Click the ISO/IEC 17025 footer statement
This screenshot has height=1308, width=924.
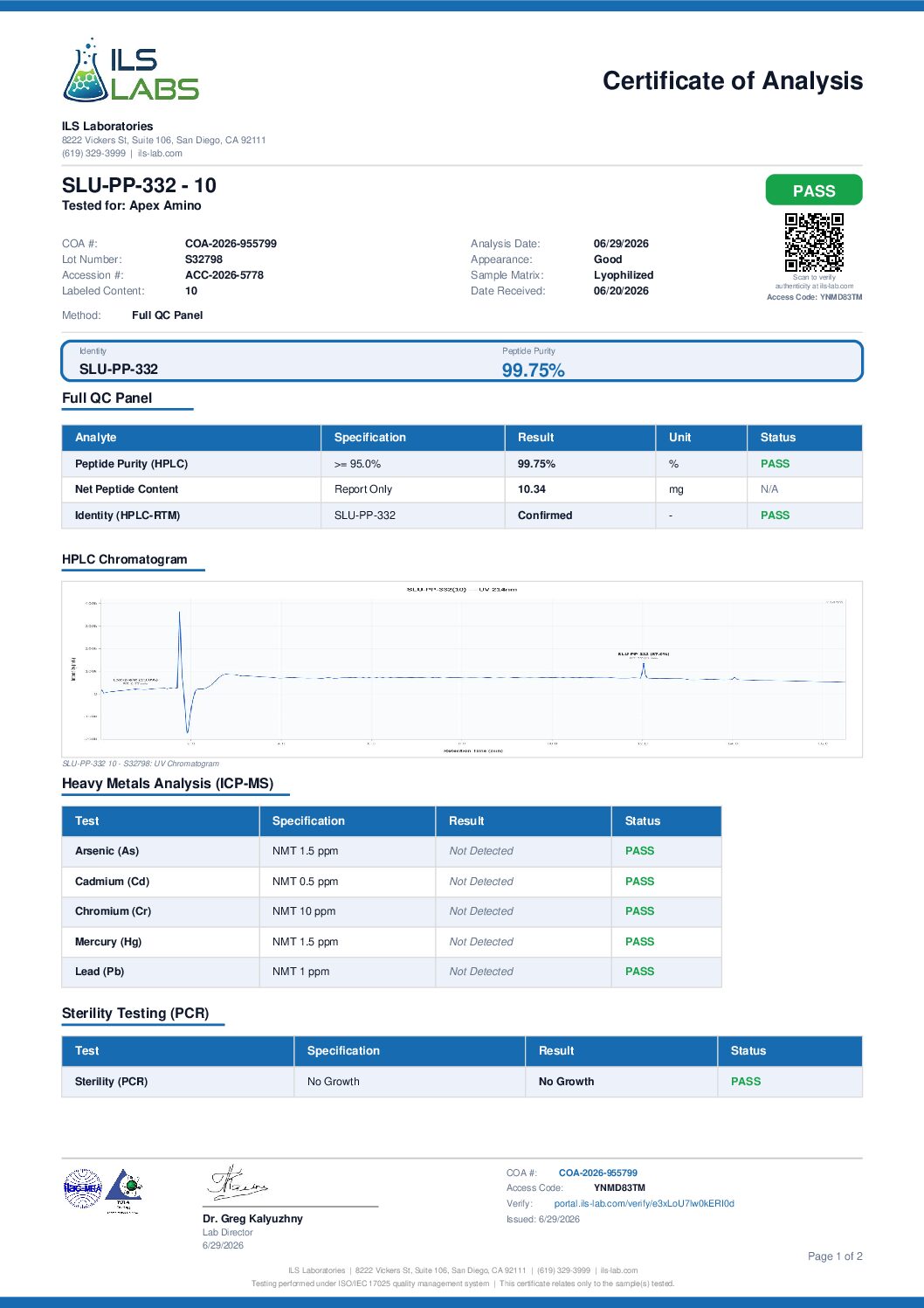463,1284
